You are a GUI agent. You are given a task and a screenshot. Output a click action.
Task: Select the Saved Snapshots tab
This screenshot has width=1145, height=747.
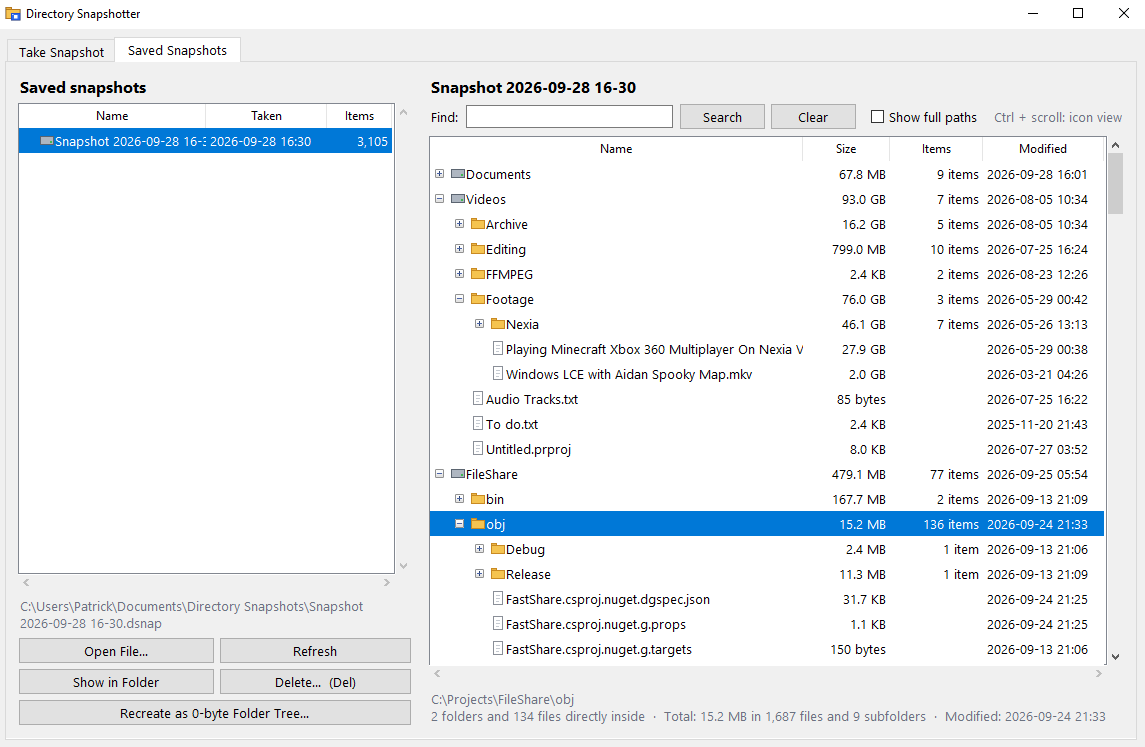pos(177,50)
